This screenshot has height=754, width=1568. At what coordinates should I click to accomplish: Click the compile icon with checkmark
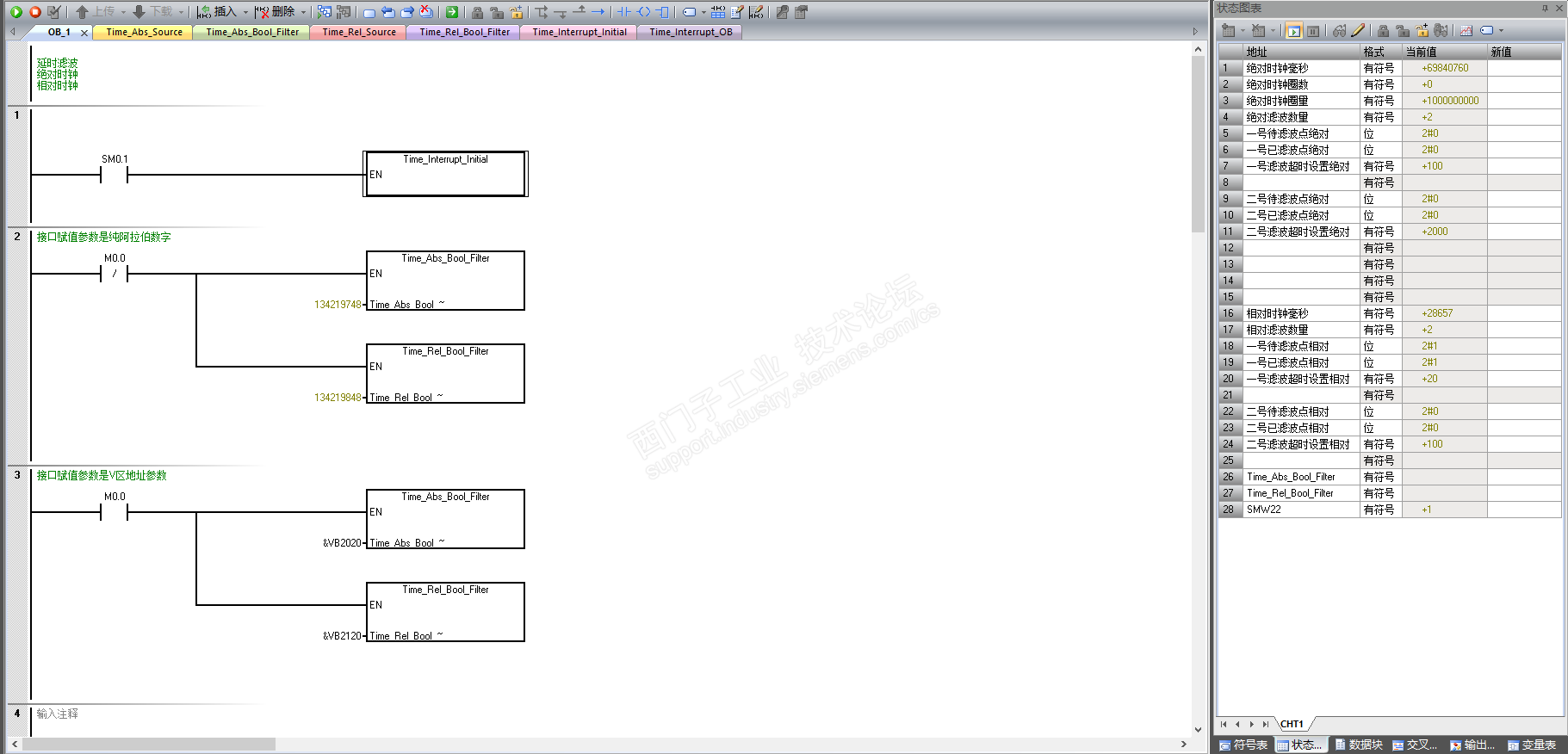click(54, 12)
